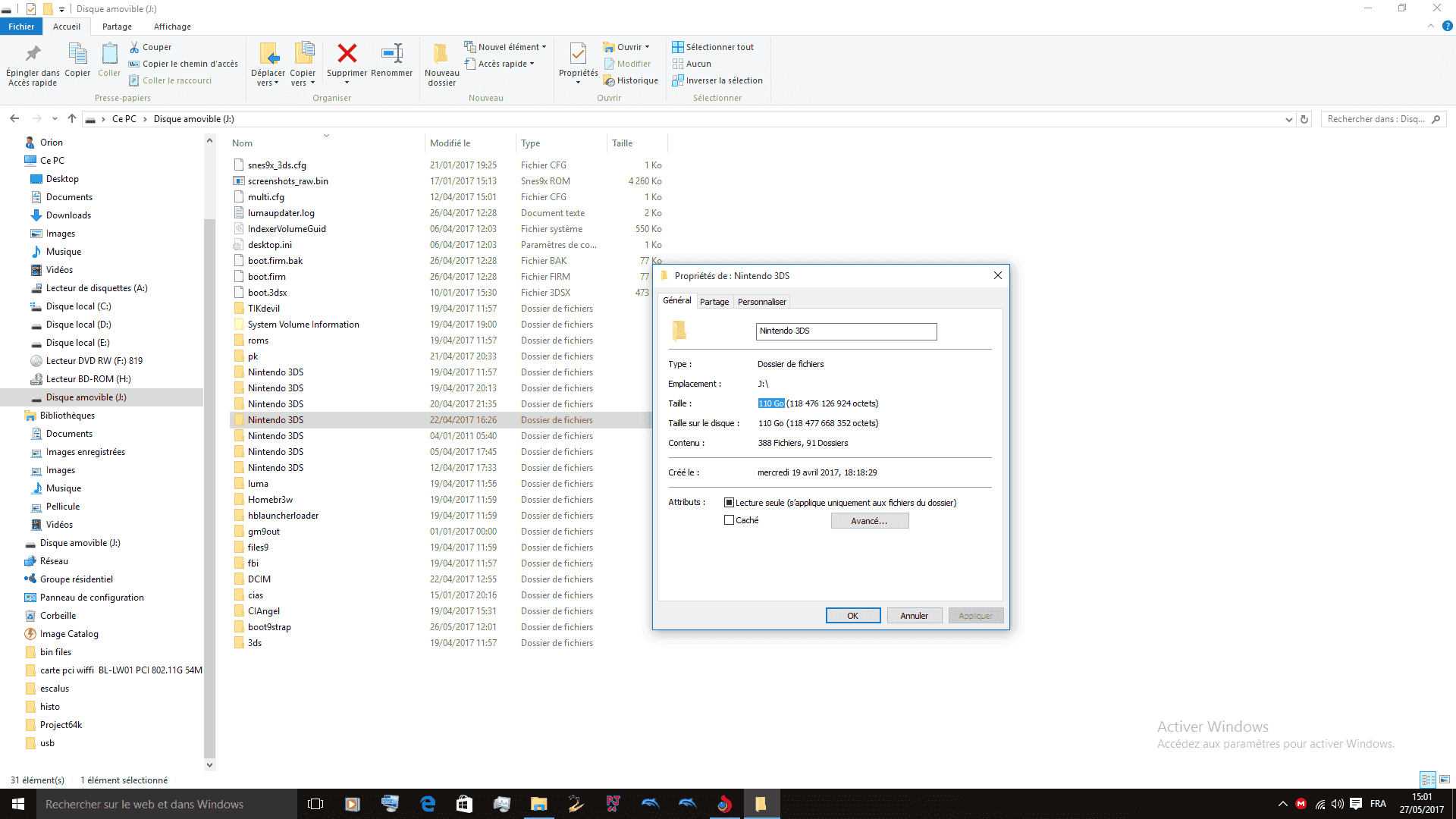This screenshot has height=819, width=1456.
Task: Switch to details view icon
Action: pyautogui.click(x=1428, y=780)
